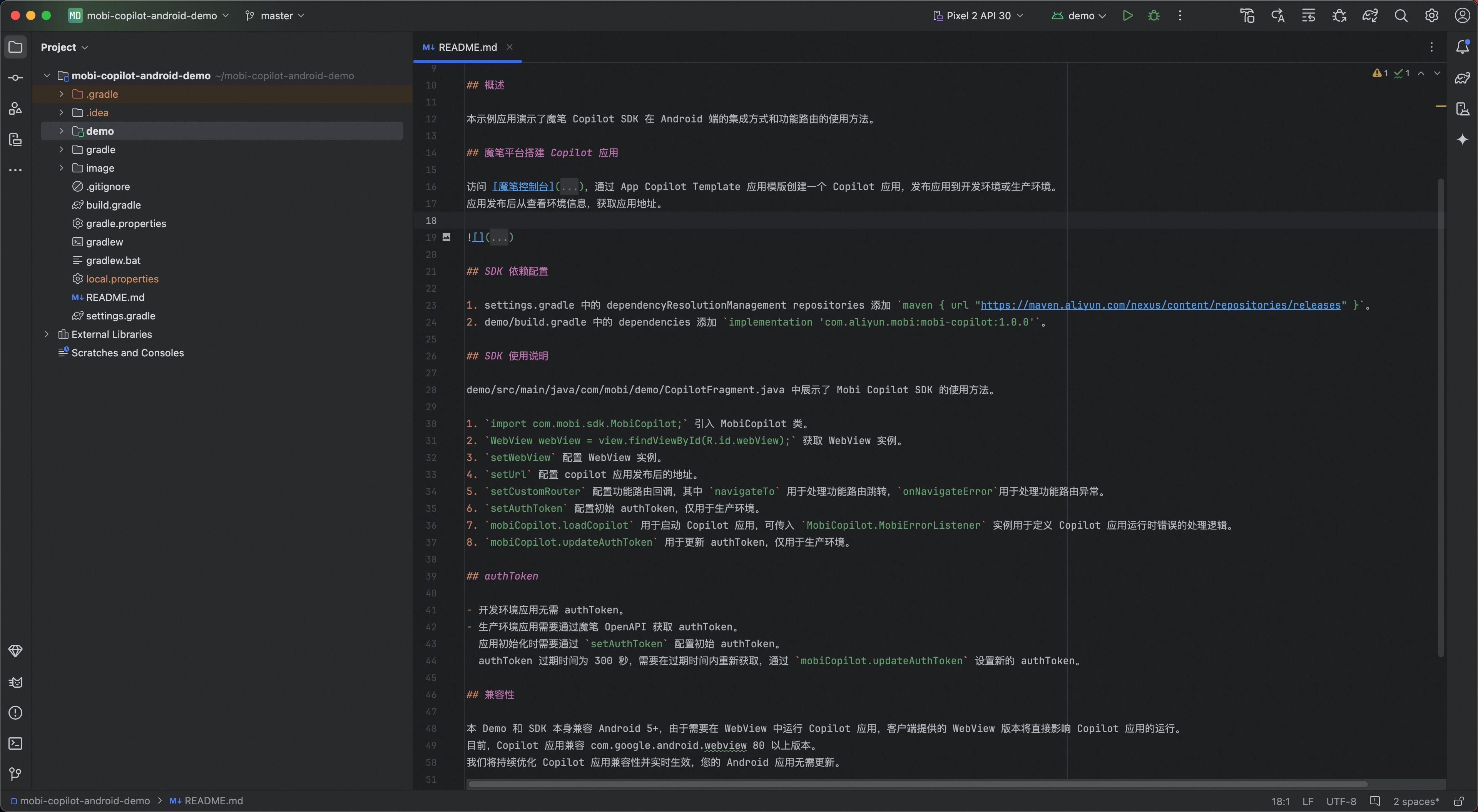The image size is (1478, 812).
Task: Toggle read-only lock in status bar
Action: (x=1459, y=801)
